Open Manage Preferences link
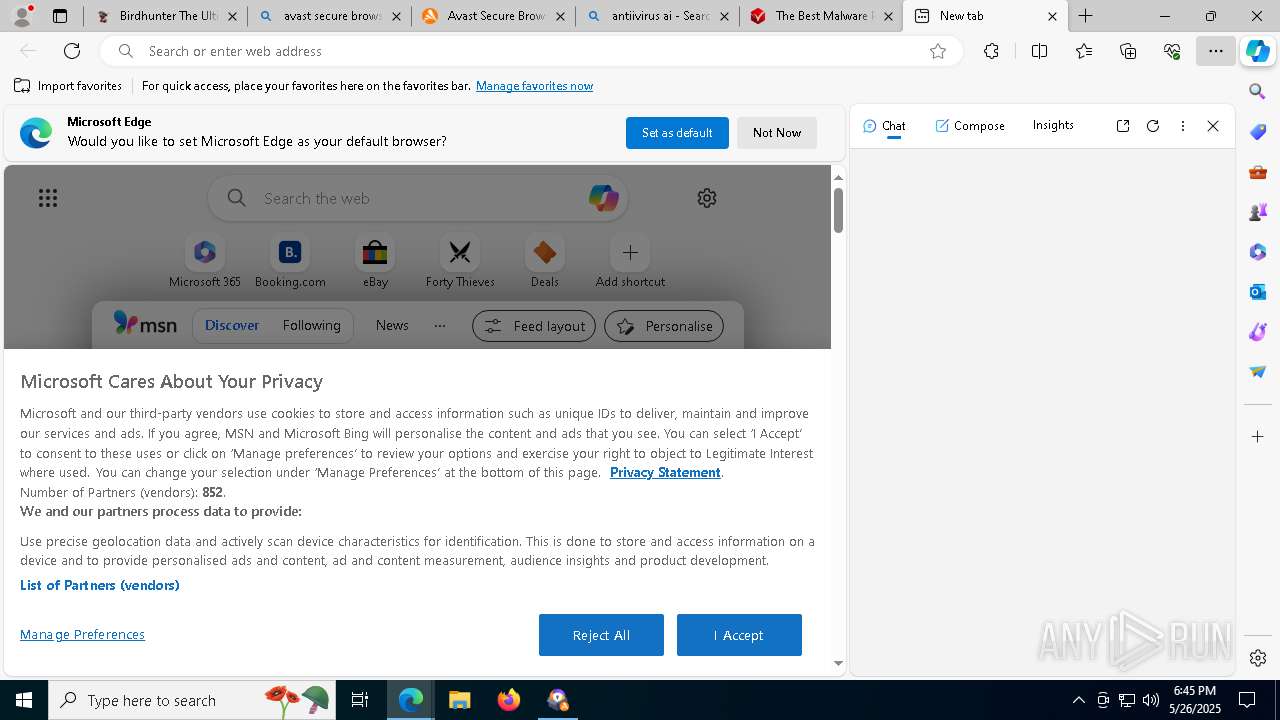1280x720 pixels. (82, 634)
